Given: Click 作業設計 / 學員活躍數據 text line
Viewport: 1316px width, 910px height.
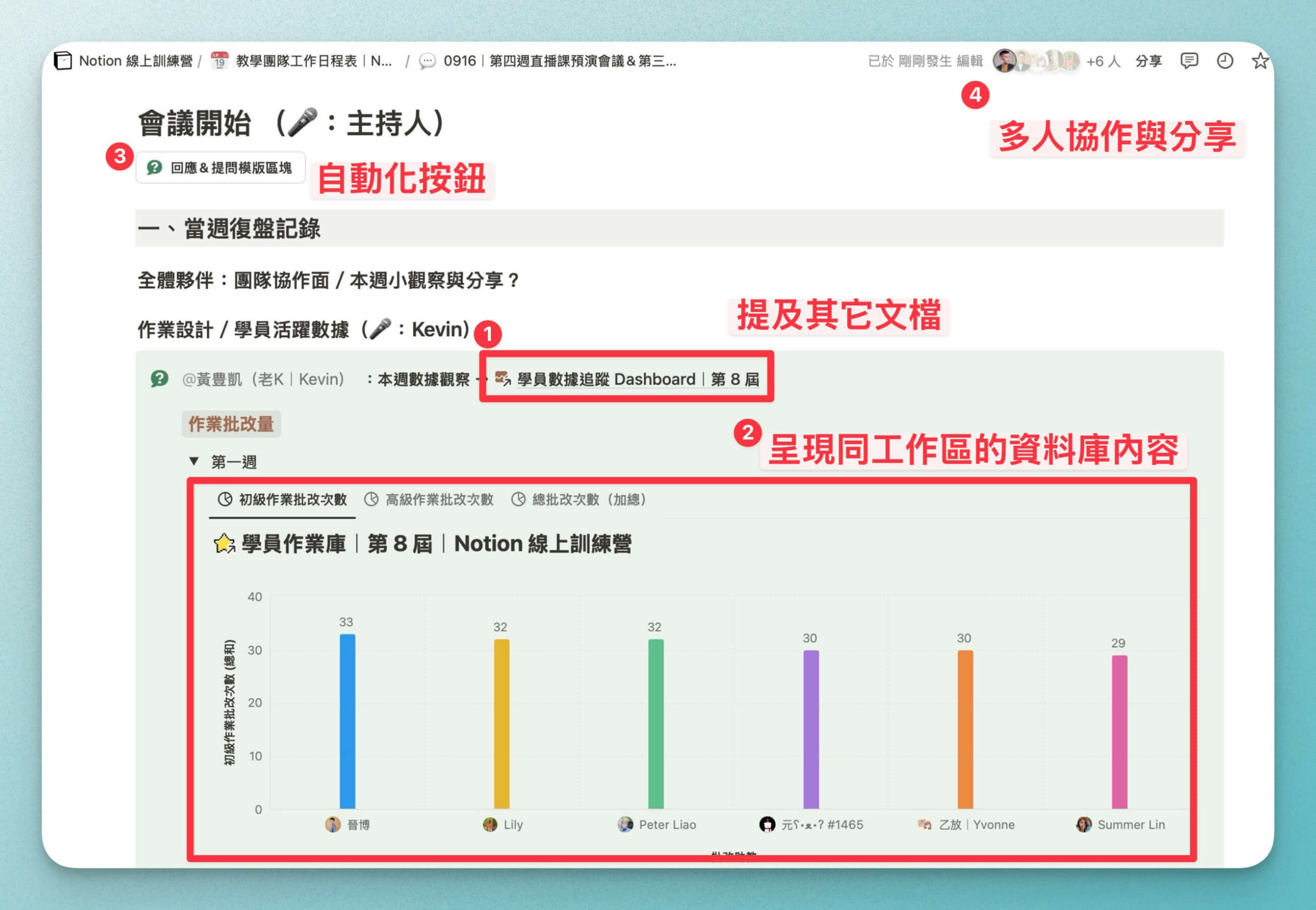Looking at the screenshot, I should [x=303, y=330].
